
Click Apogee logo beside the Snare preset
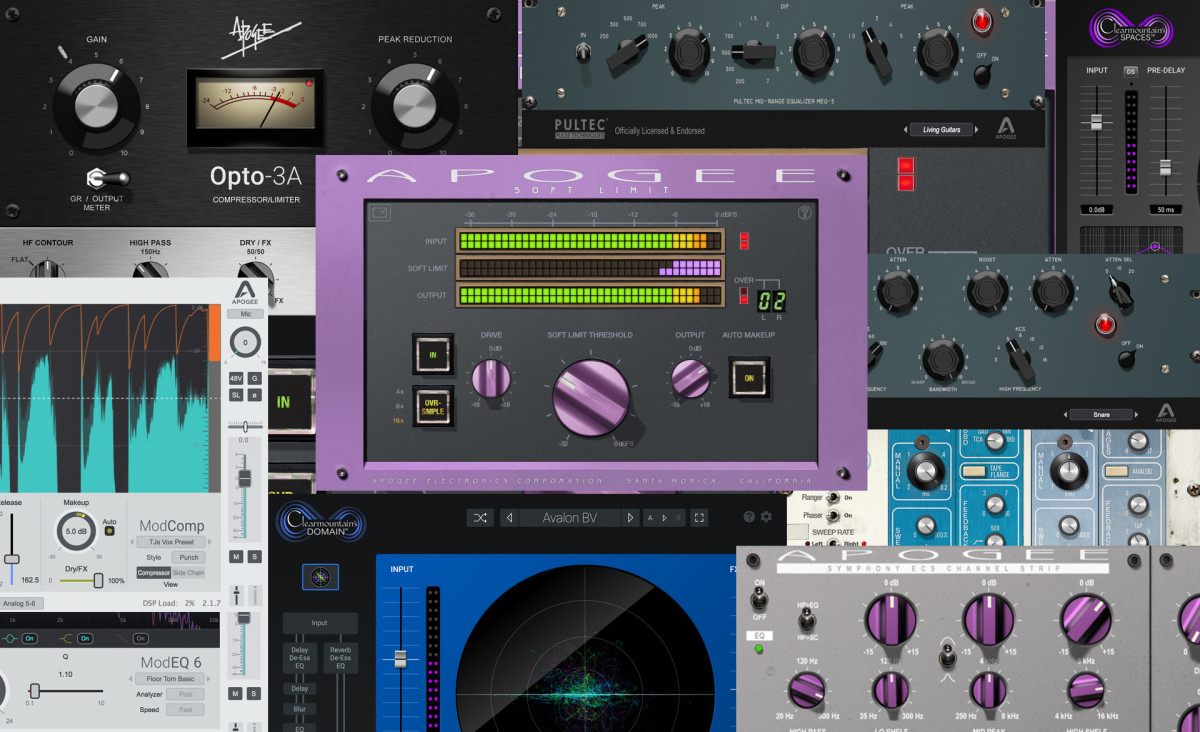coord(1166,413)
